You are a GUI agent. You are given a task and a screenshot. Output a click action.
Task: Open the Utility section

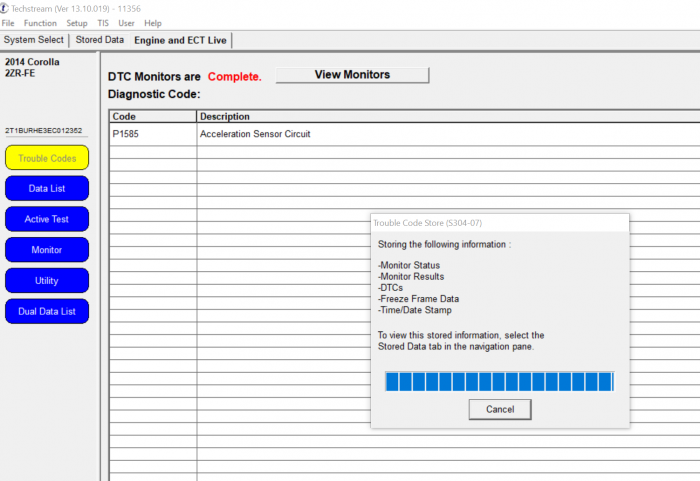coord(47,281)
